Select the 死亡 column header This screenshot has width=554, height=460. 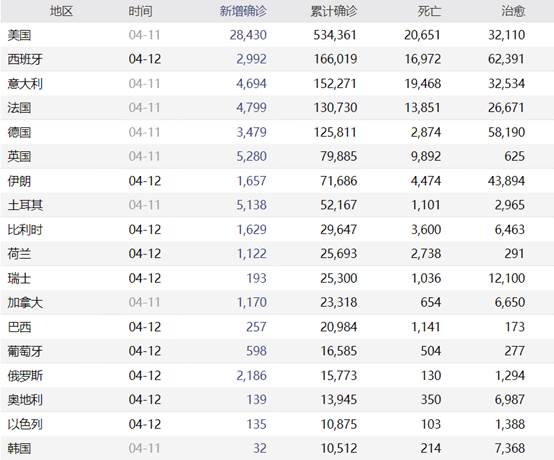pyautogui.click(x=429, y=11)
